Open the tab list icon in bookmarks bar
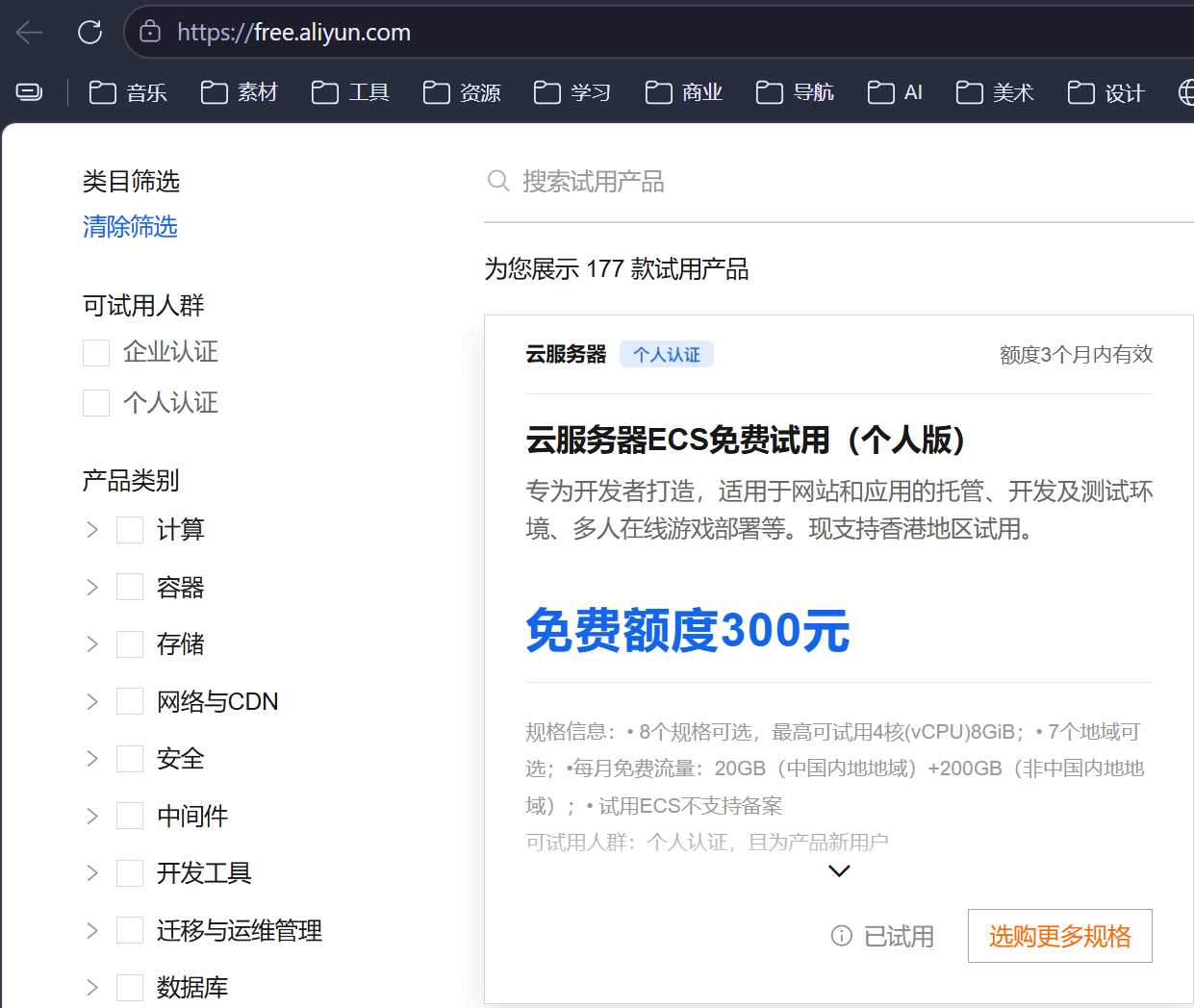The height and width of the screenshot is (1008, 1194). coord(30,92)
